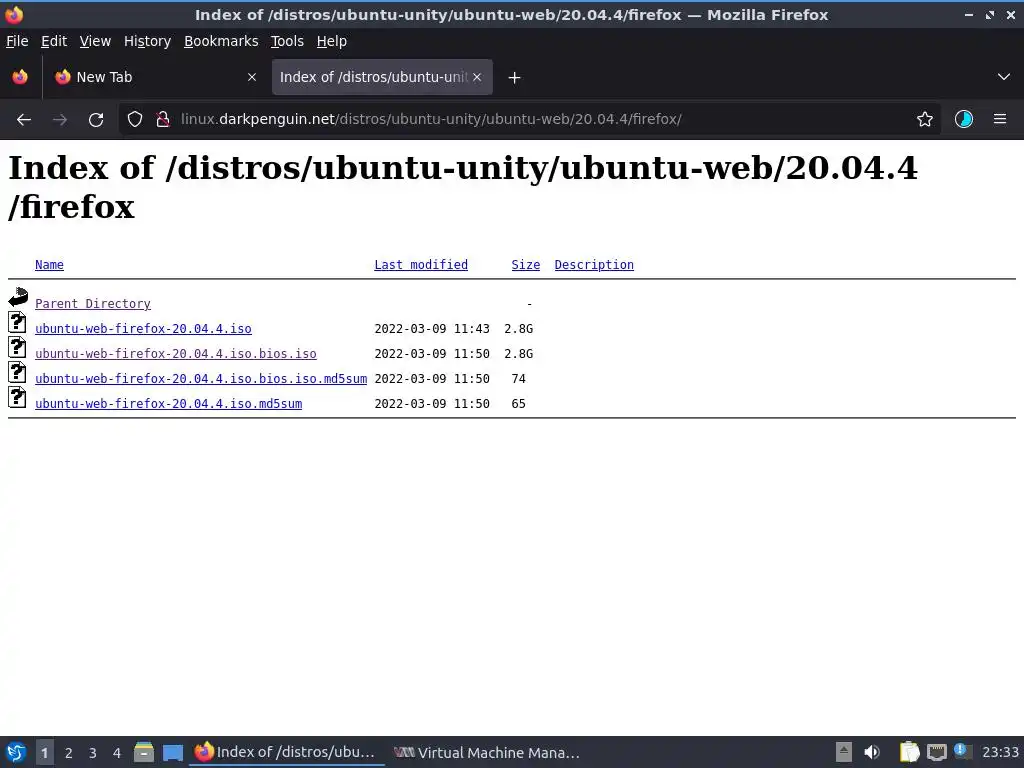Open a new tab with plus button
Viewport: 1024px width, 768px height.
(x=515, y=78)
